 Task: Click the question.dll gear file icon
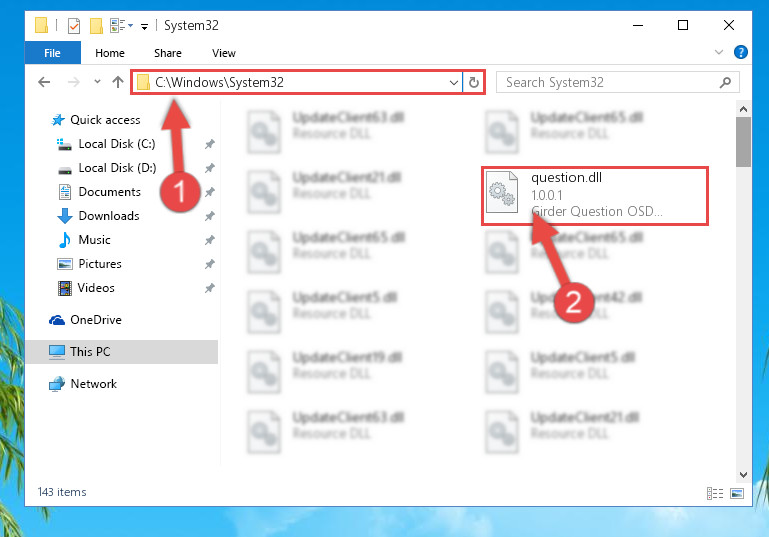502,192
